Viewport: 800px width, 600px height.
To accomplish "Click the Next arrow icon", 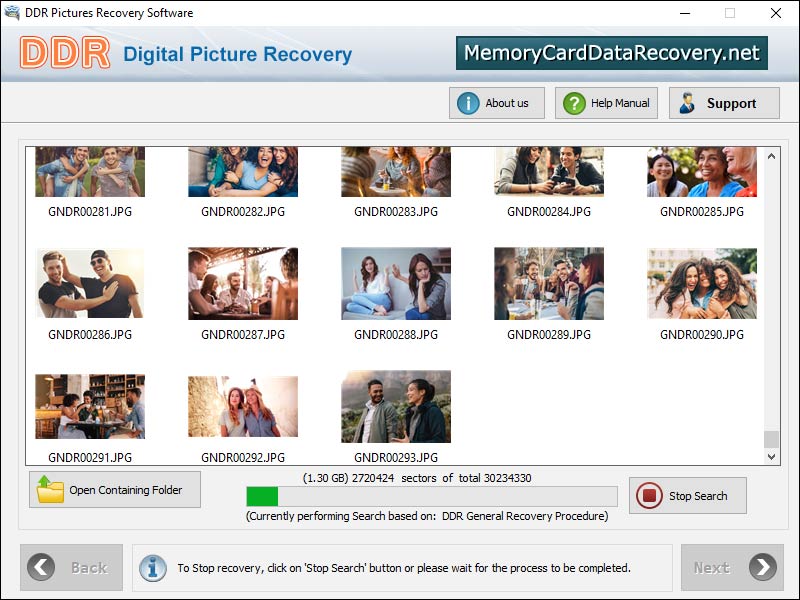I will [x=763, y=567].
